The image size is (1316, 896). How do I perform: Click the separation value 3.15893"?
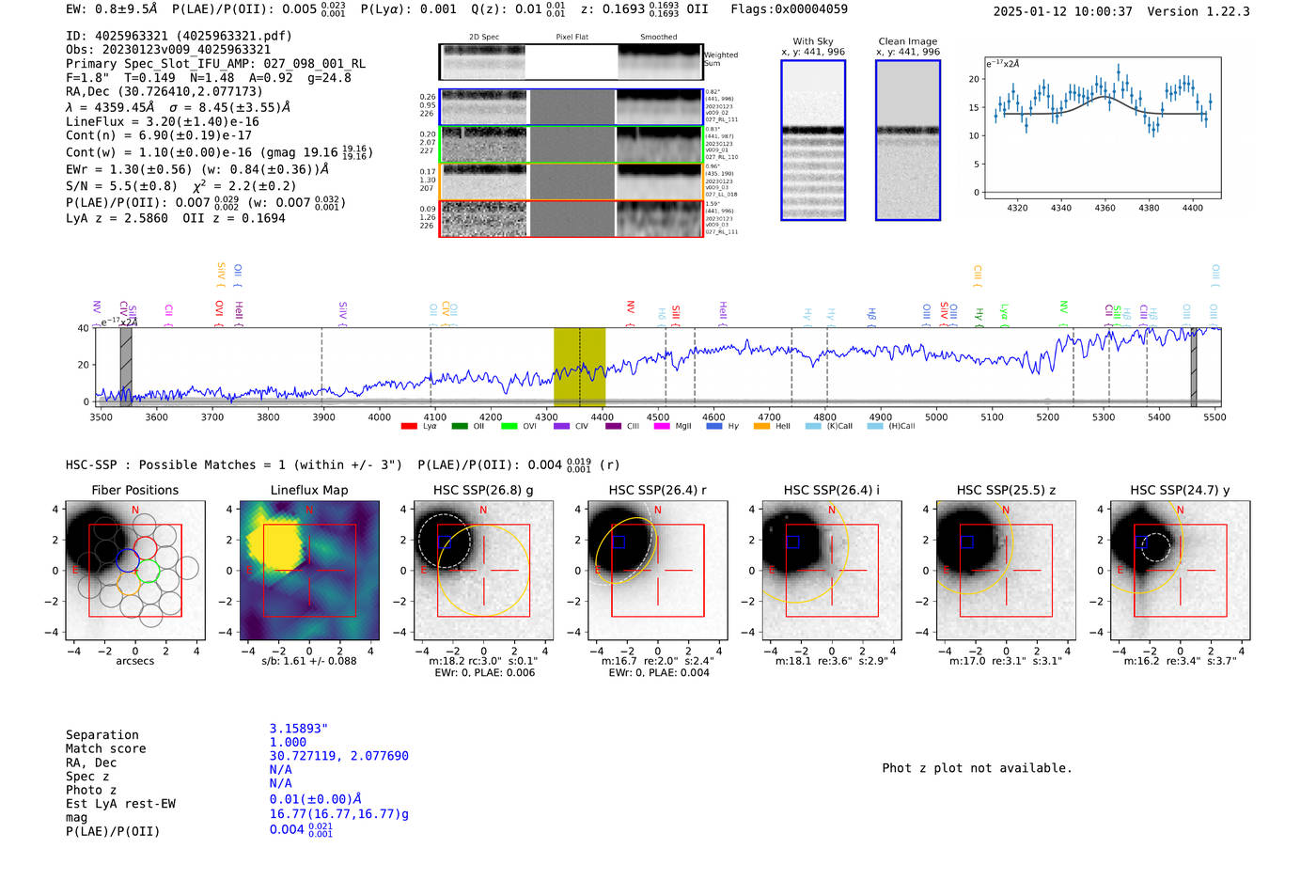tap(299, 729)
